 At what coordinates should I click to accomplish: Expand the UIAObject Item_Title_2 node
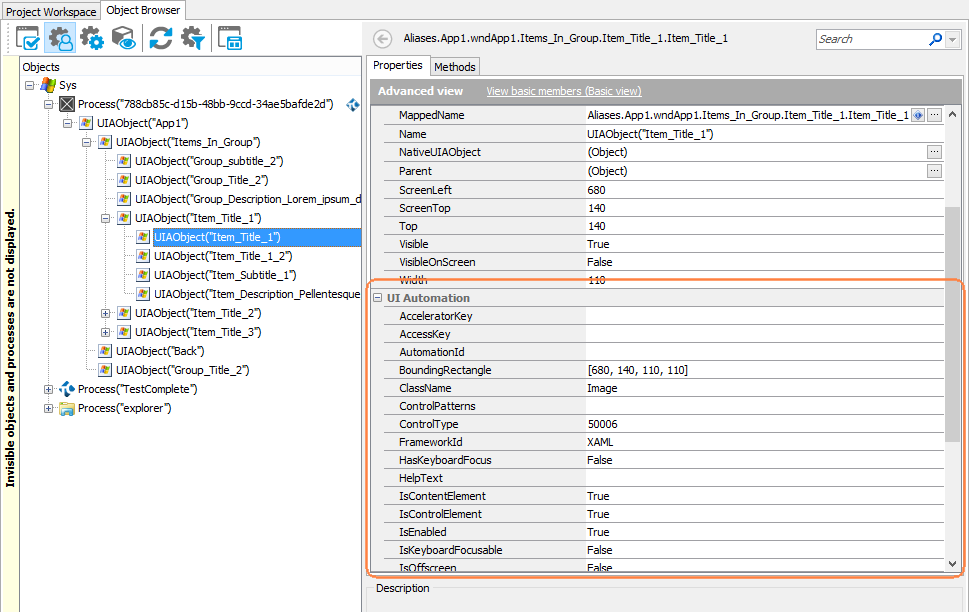click(105, 313)
